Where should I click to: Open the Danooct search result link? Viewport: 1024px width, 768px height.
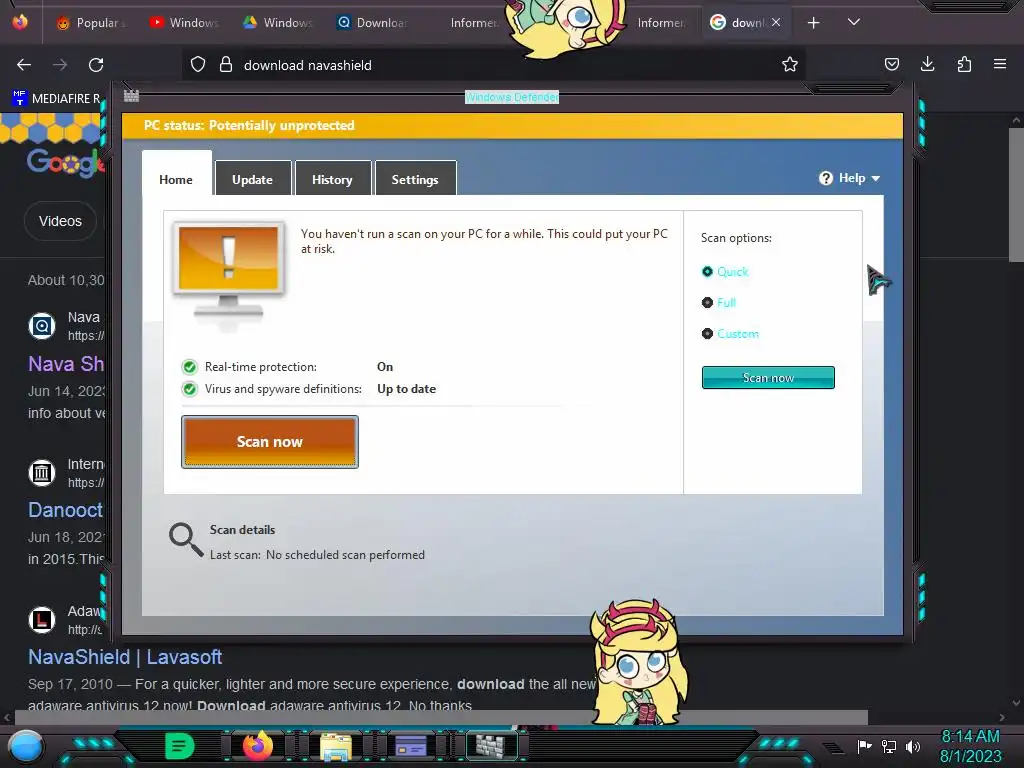click(x=65, y=510)
